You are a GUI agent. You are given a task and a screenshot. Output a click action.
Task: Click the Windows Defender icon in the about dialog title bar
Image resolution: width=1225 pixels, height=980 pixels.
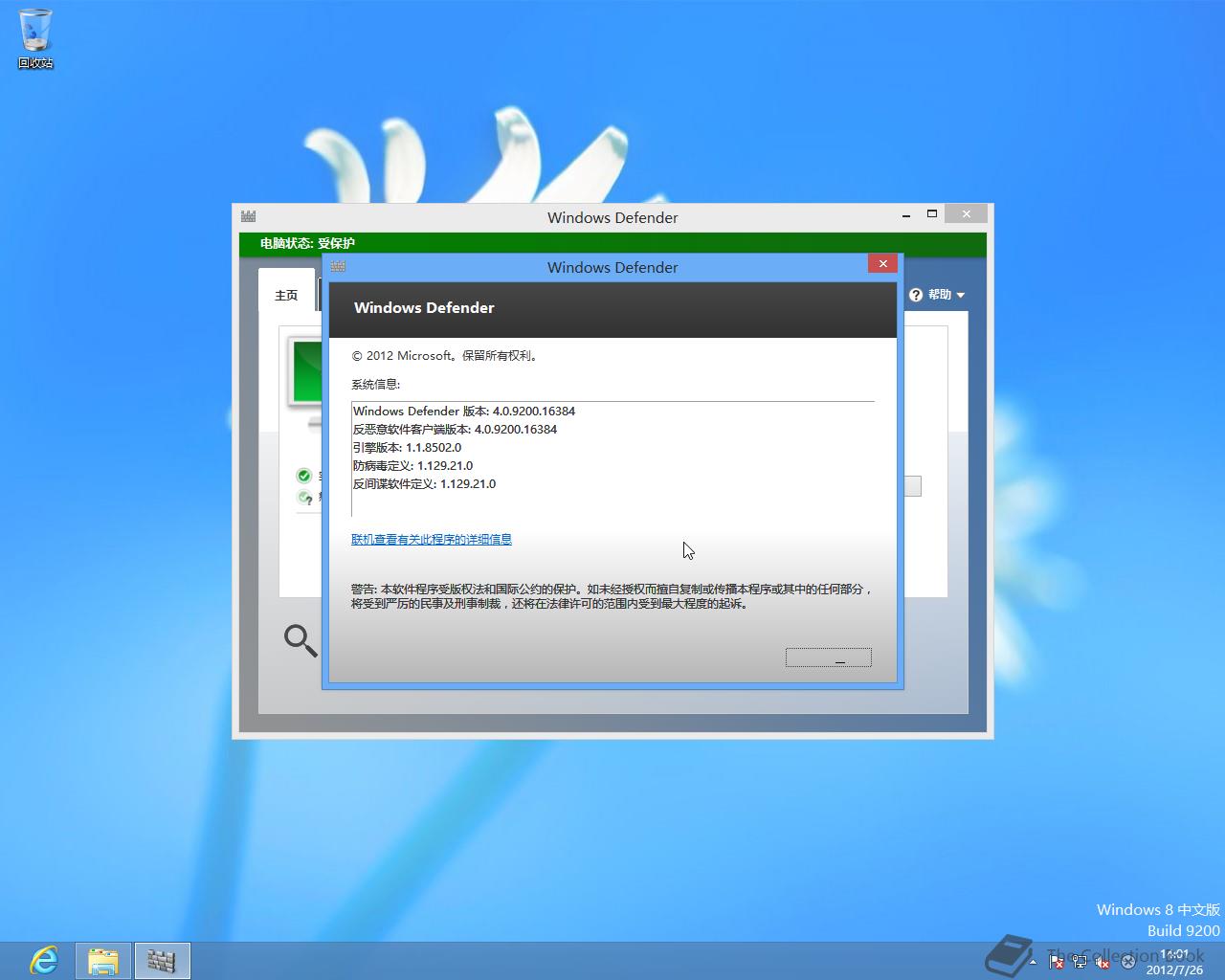(338, 266)
